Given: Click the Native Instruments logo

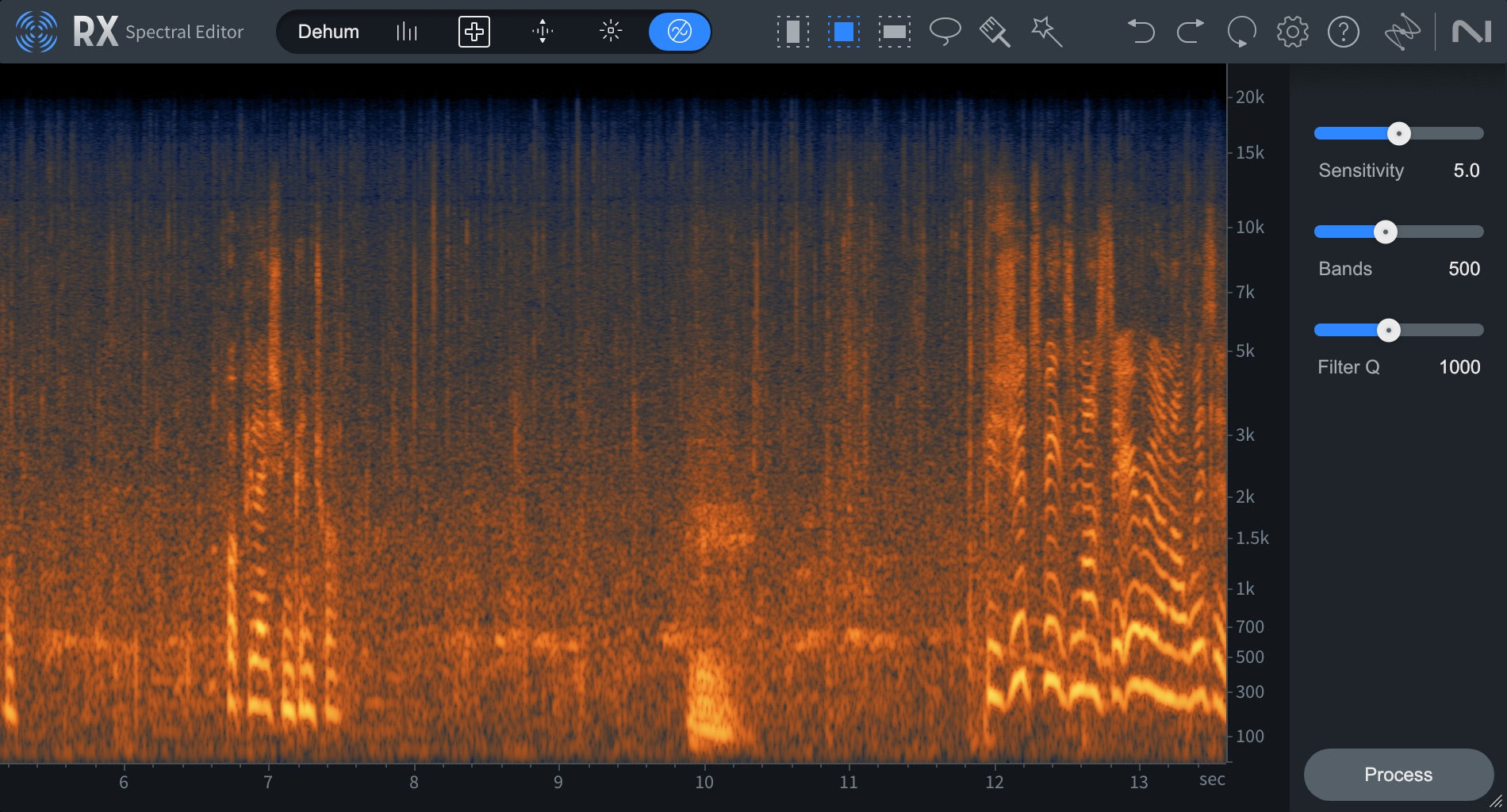Looking at the screenshot, I should (x=1471, y=32).
